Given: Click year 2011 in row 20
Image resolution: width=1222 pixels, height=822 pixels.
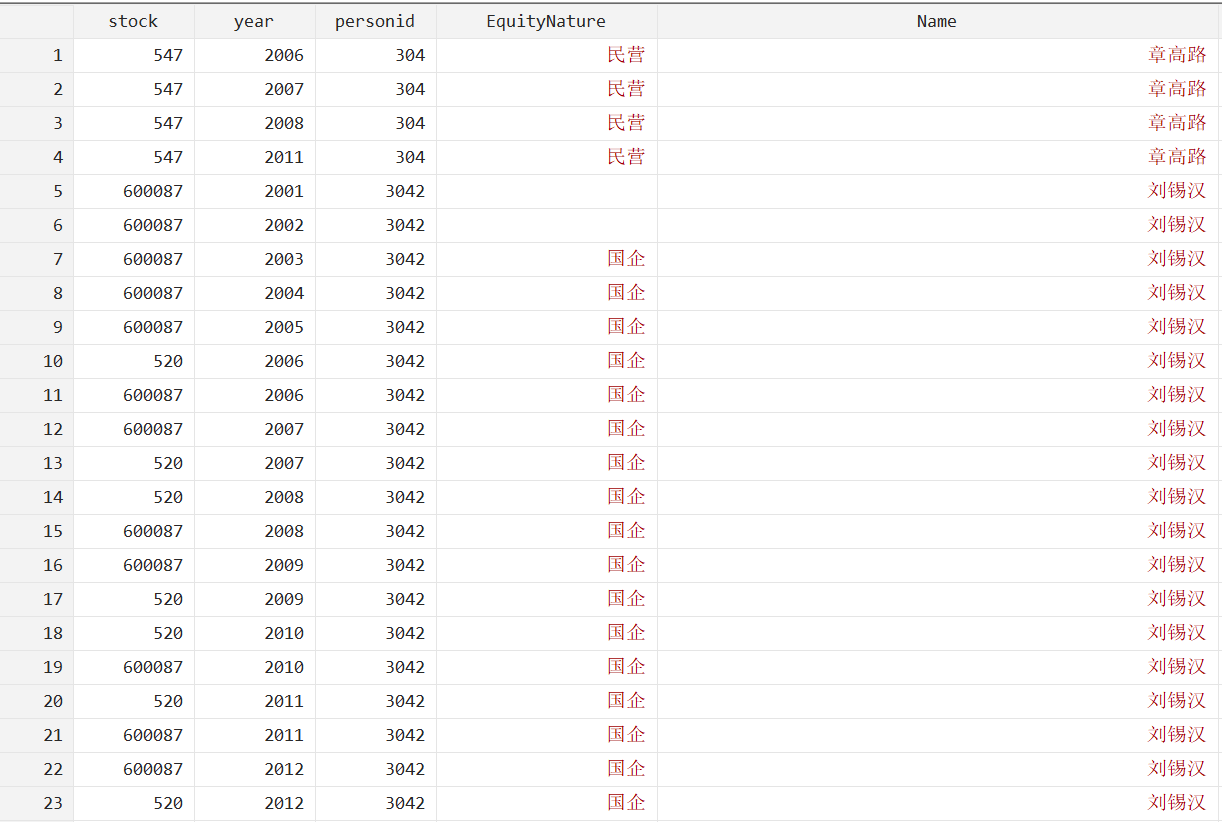Looking at the screenshot, I should click(x=284, y=701).
